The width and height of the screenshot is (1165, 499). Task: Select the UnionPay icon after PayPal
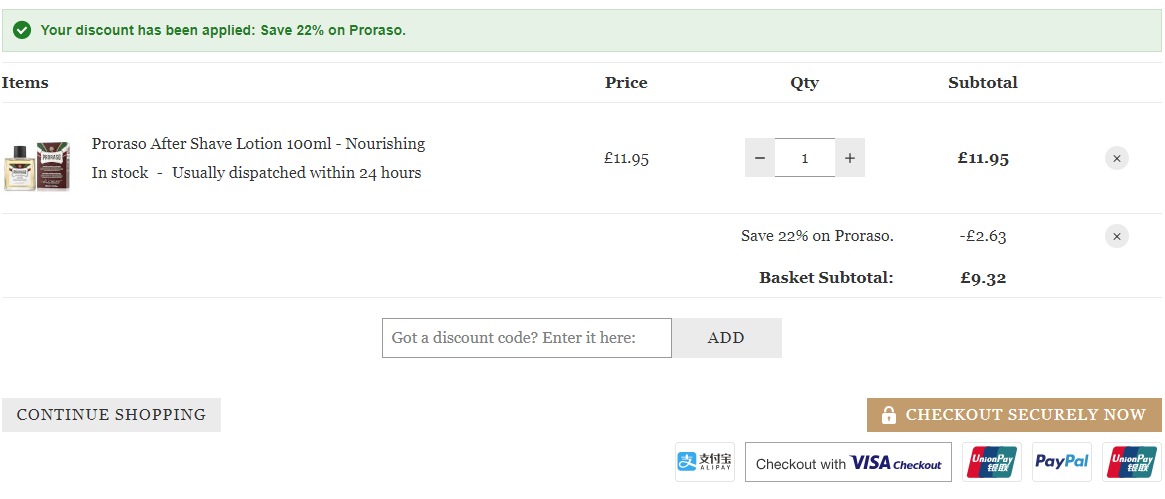click(1132, 462)
